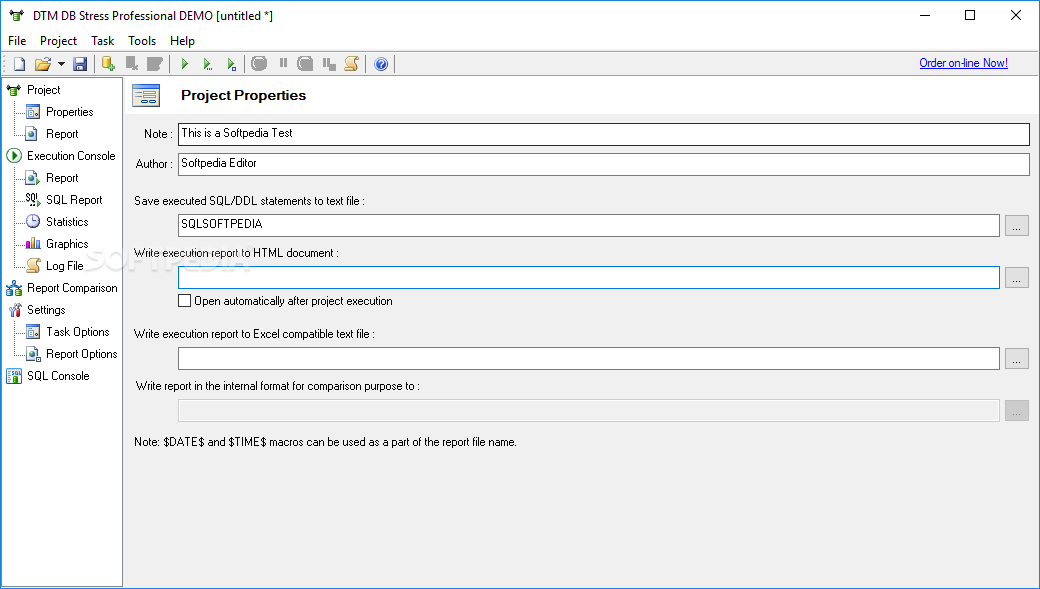
Task: Select Report under Execution Console
Action: tap(62, 178)
